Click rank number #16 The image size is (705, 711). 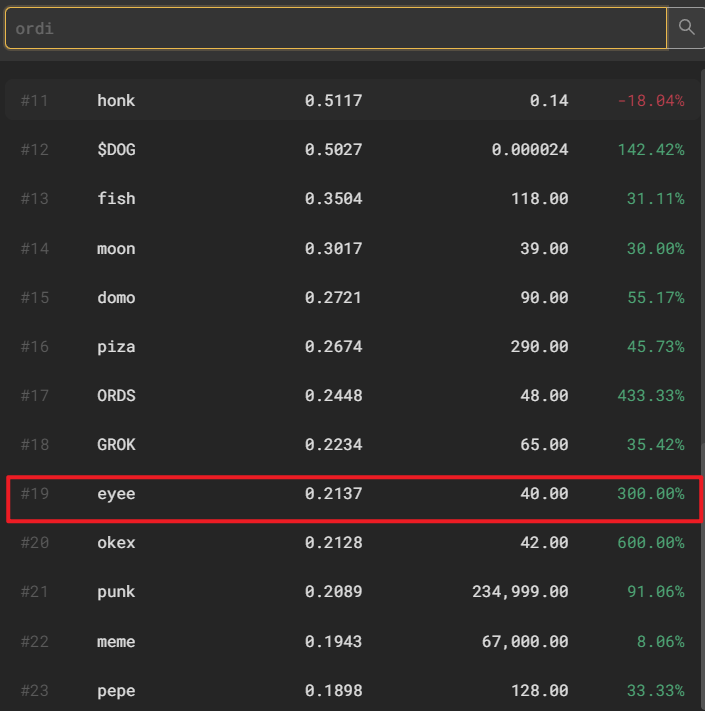tap(34, 346)
